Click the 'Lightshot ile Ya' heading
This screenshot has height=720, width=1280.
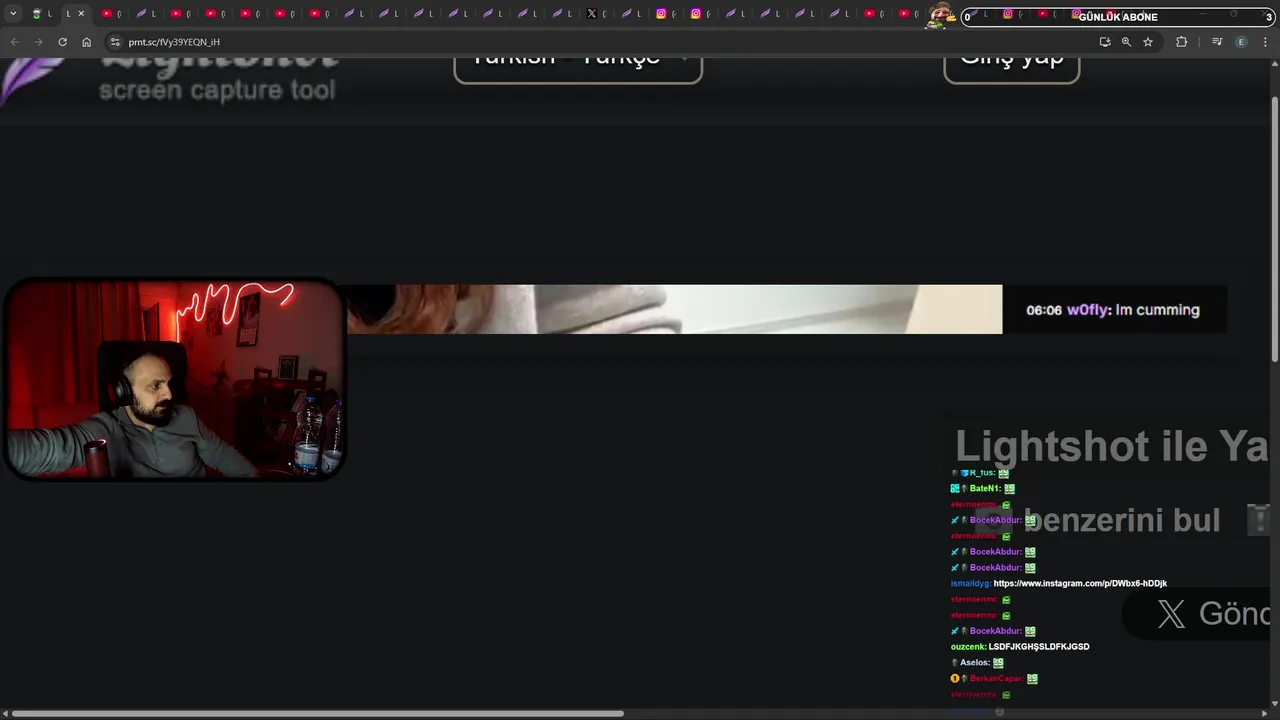[1111, 446]
